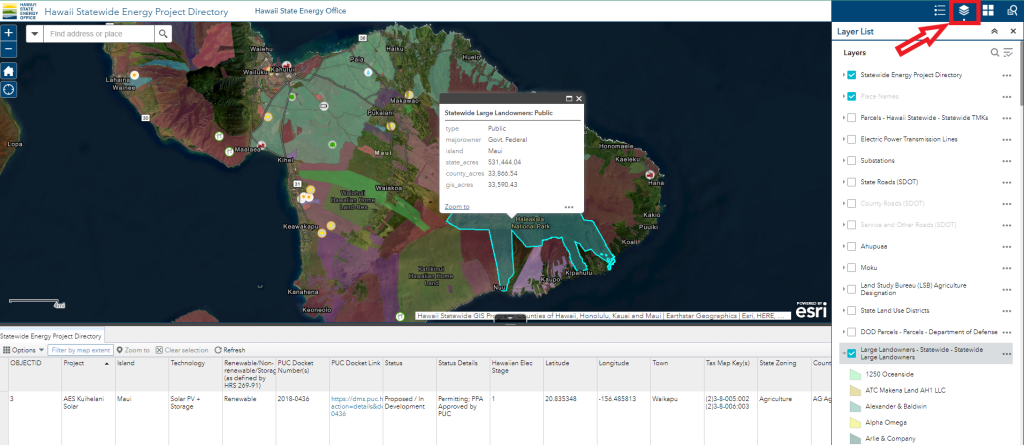
Task: Close the Layer List panel
Action: [1013, 31]
